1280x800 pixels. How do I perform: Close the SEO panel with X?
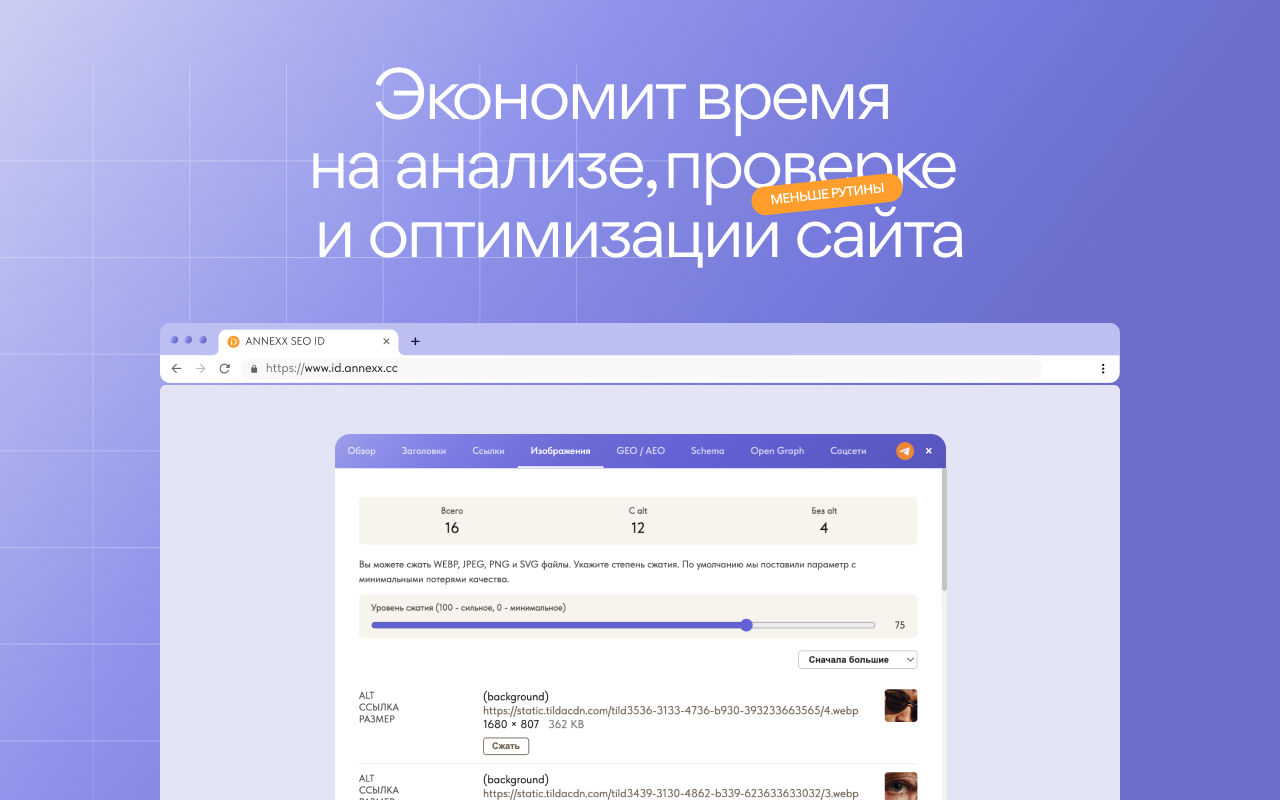coord(929,451)
